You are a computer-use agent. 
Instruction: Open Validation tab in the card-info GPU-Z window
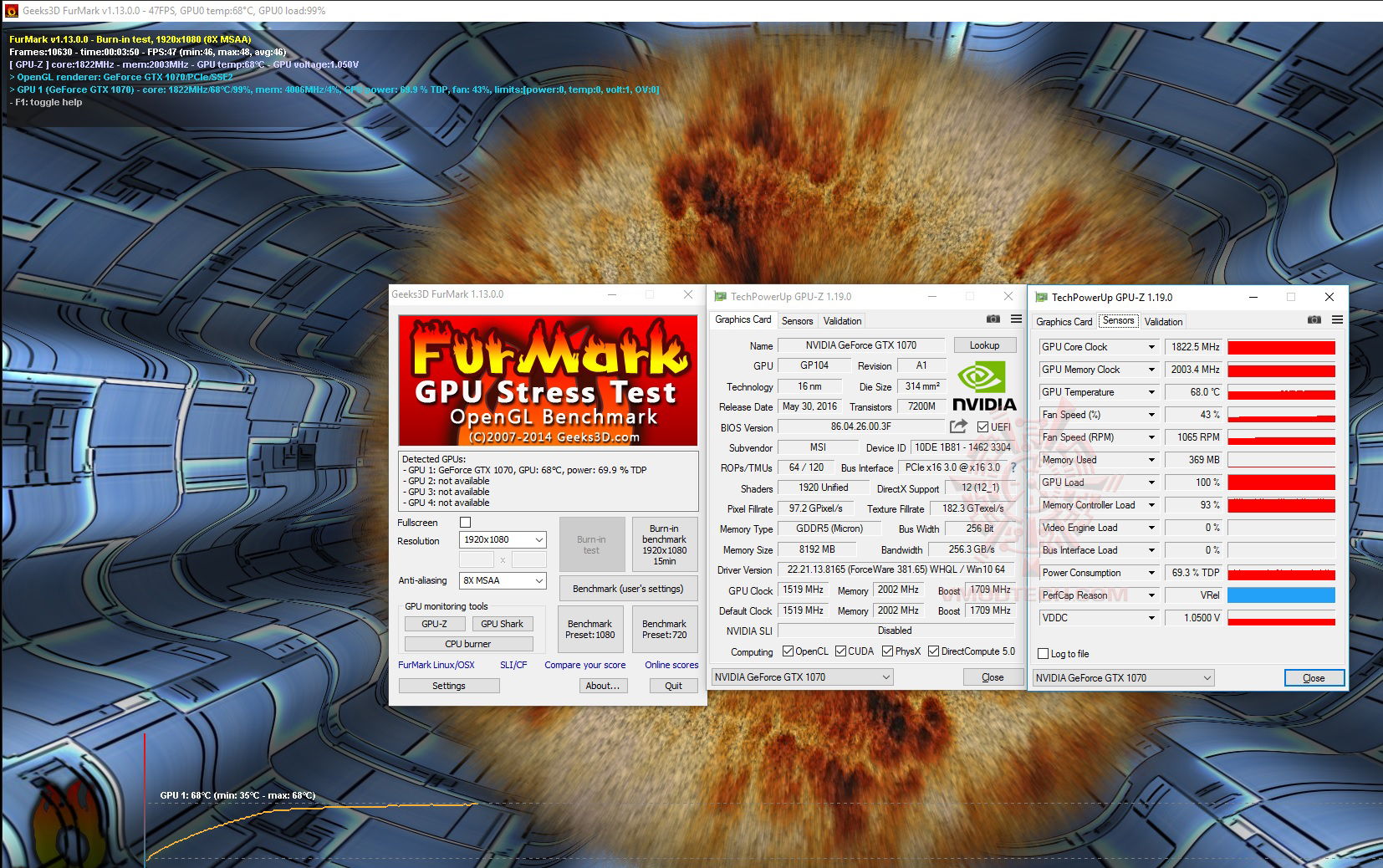[842, 321]
